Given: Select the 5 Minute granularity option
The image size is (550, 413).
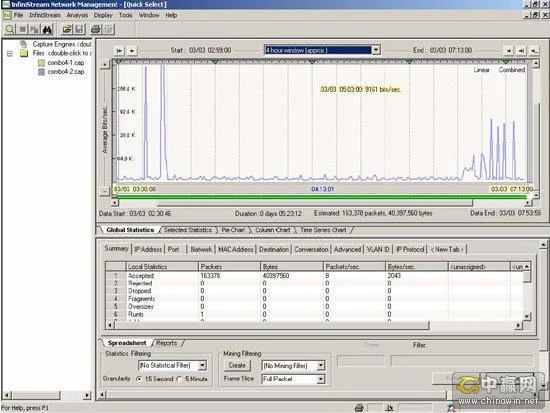Looking at the screenshot, I should click(179, 379).
